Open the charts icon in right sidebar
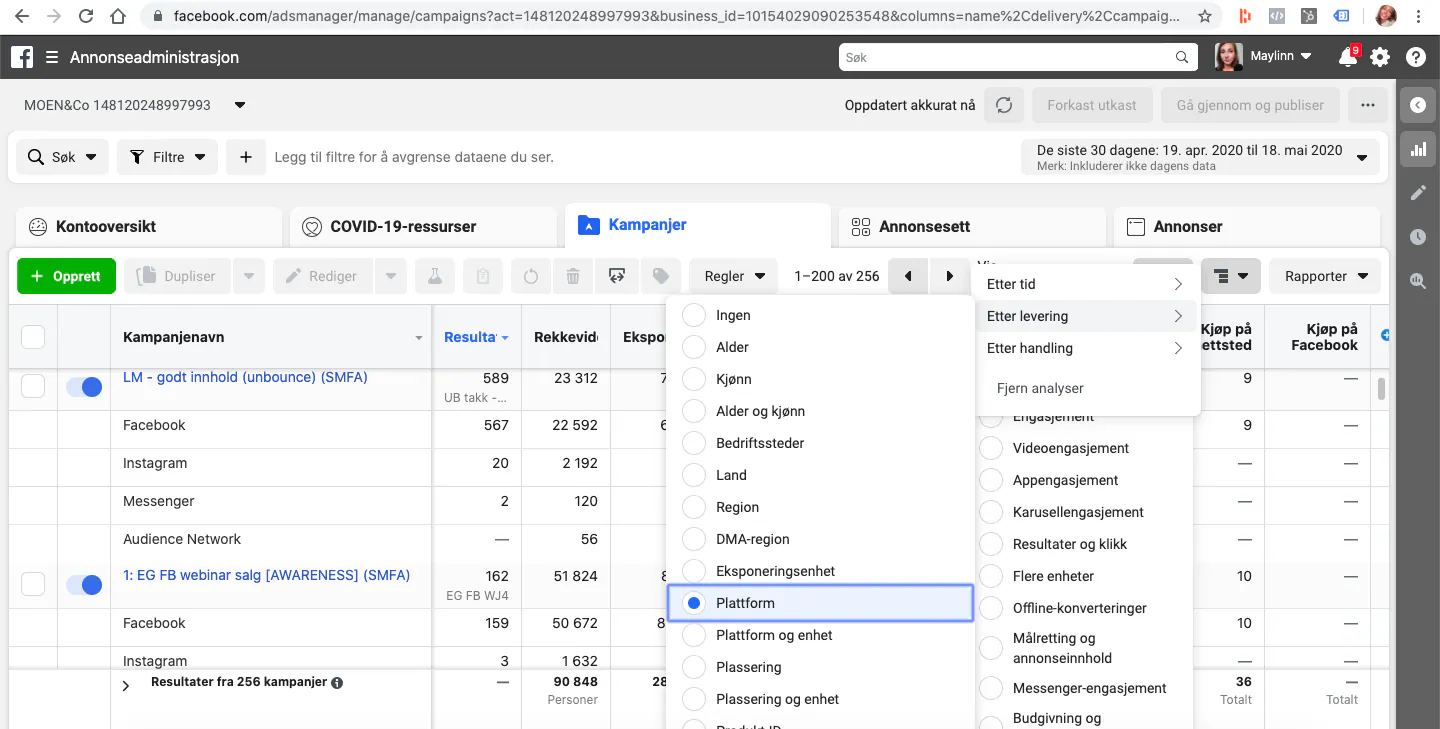The width and height of the screenshot is (1440, 729). click(x=1418, y=149)
